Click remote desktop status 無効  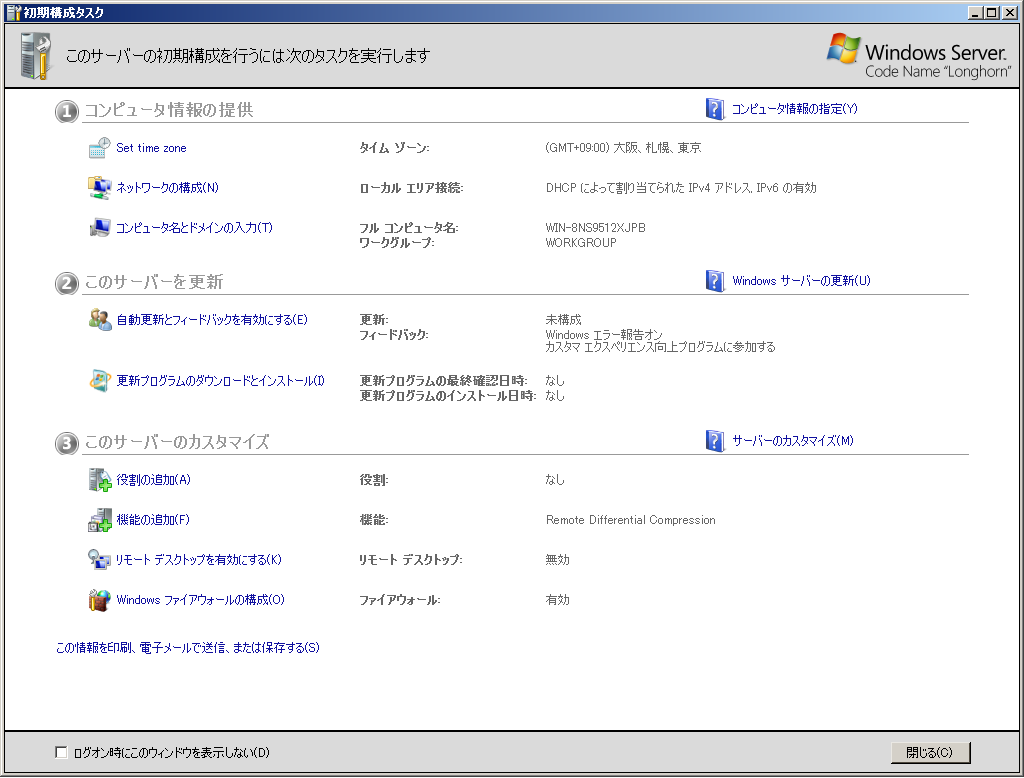click(558, 560)
